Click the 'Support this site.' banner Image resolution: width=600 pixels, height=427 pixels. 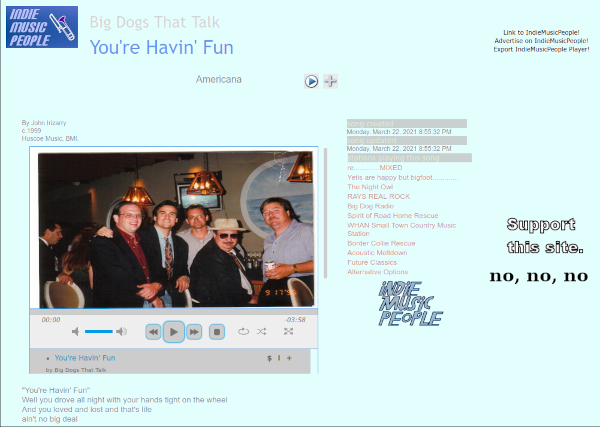(545, 236)
